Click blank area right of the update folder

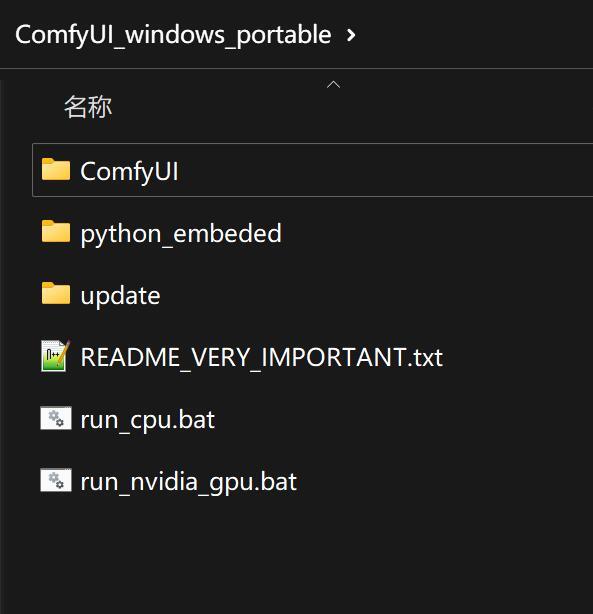[x=376, y=294]
